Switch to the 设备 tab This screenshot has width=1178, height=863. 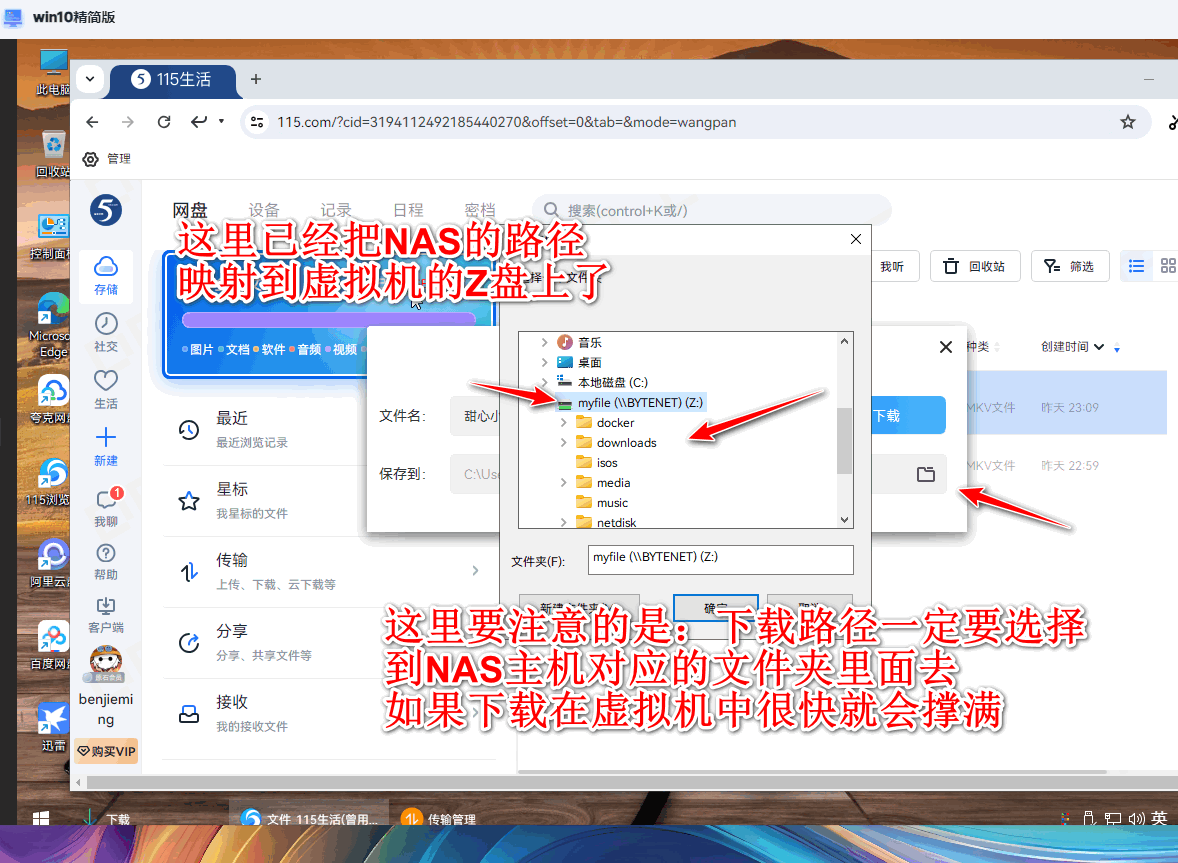tap(264, 210)
